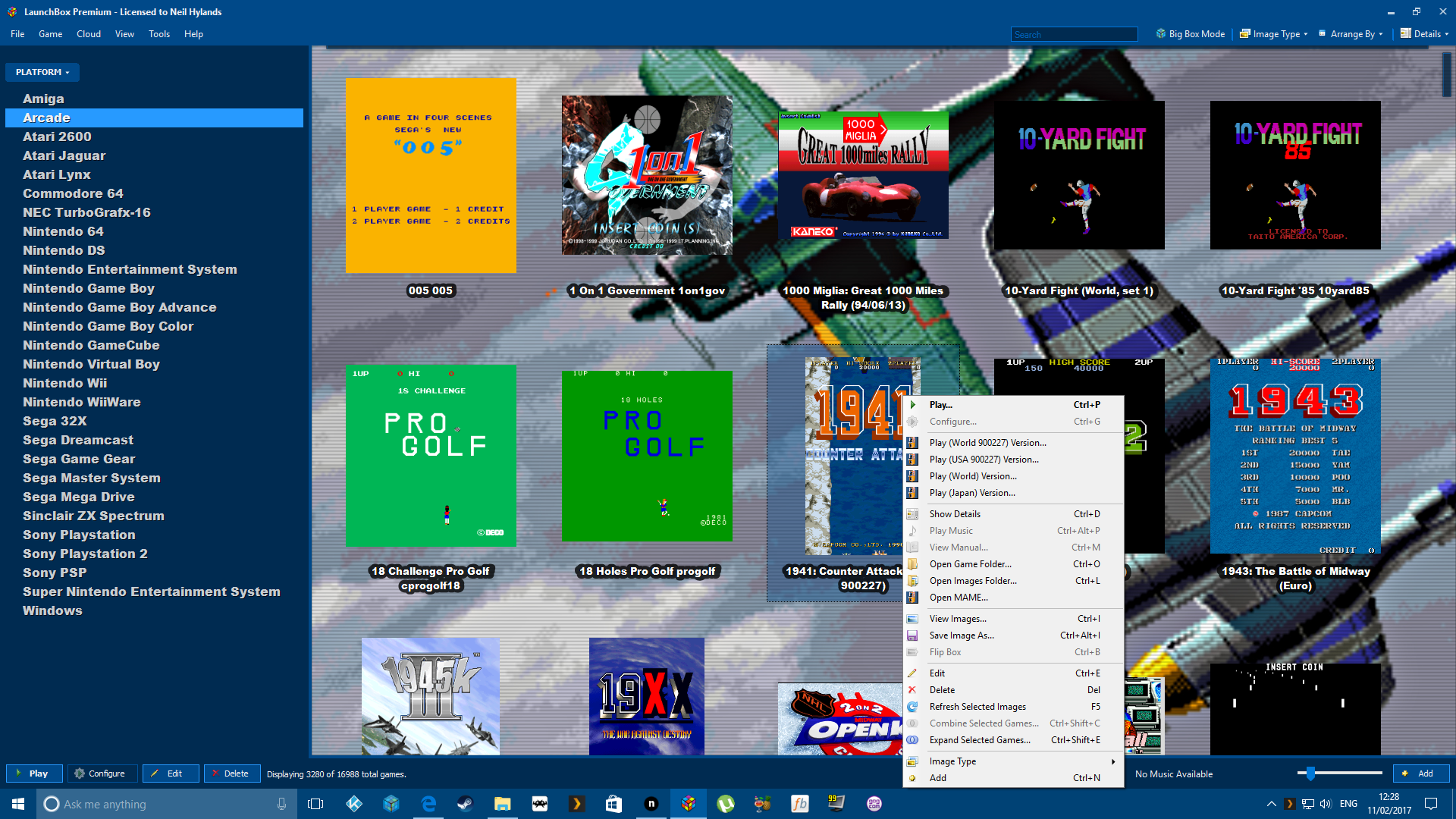Select the 18 Challenge Pro Golf thumbnail
Viewport: 1456px width, 819px height.
(x=431, y=456)
